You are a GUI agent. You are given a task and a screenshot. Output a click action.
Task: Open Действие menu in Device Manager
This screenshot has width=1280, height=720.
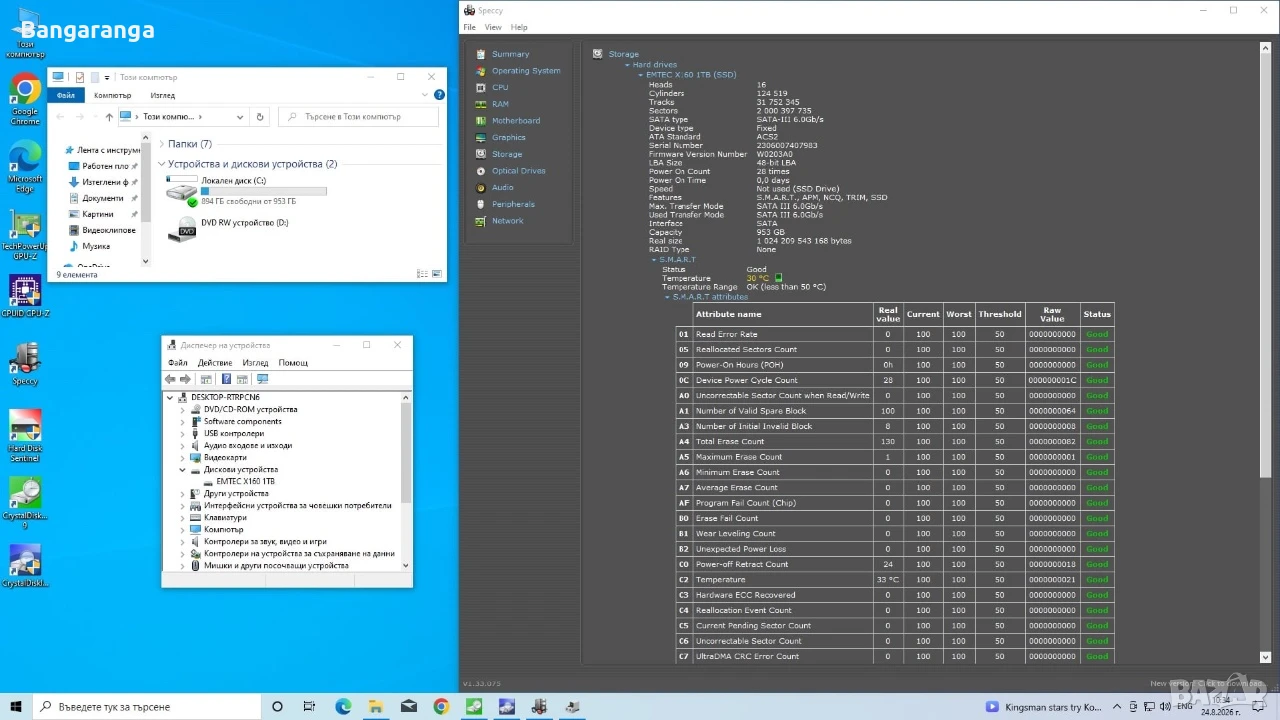pyautogui.click(x=215, y=363)
